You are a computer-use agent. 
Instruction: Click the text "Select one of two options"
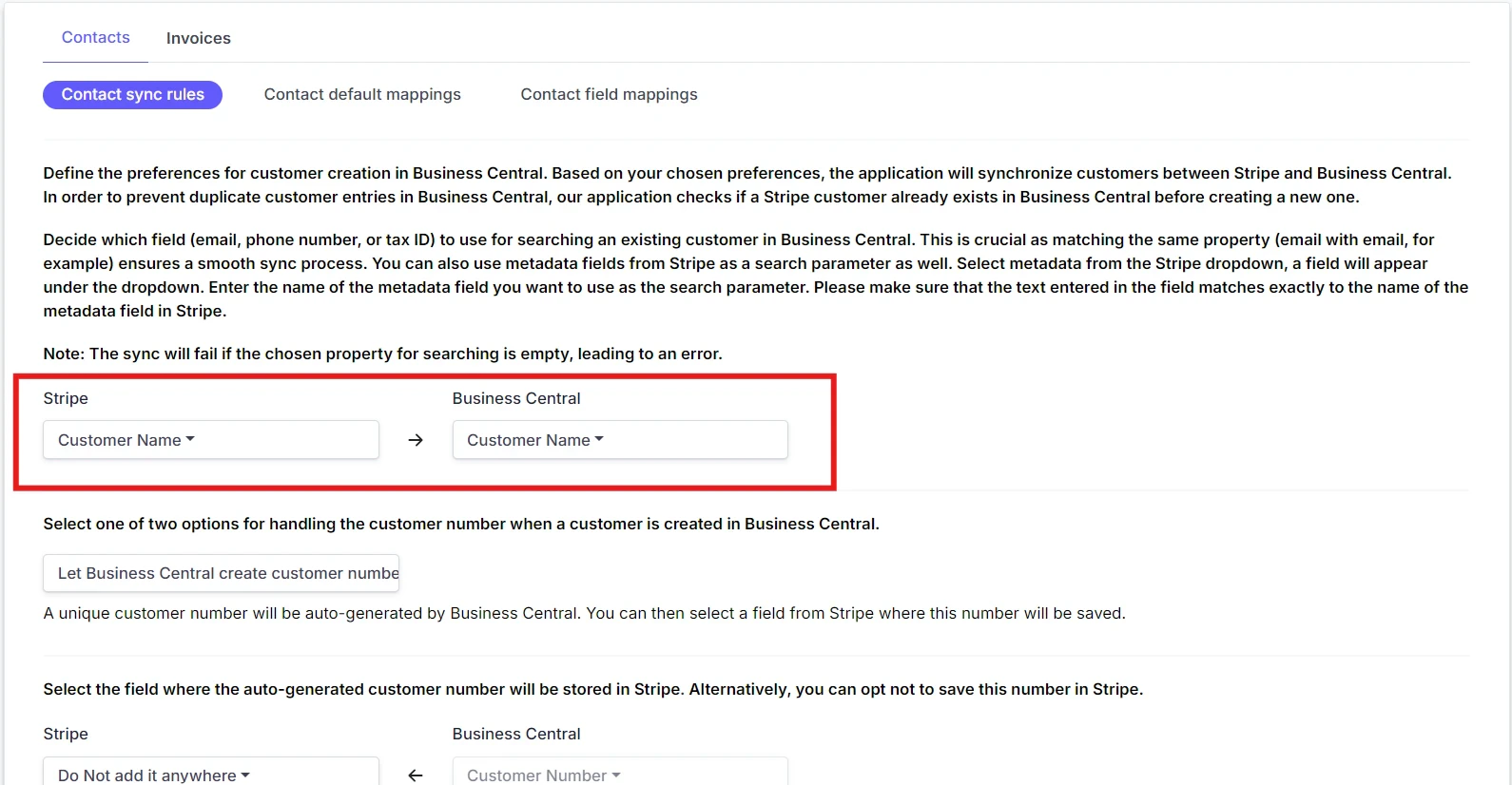(461, 524)
